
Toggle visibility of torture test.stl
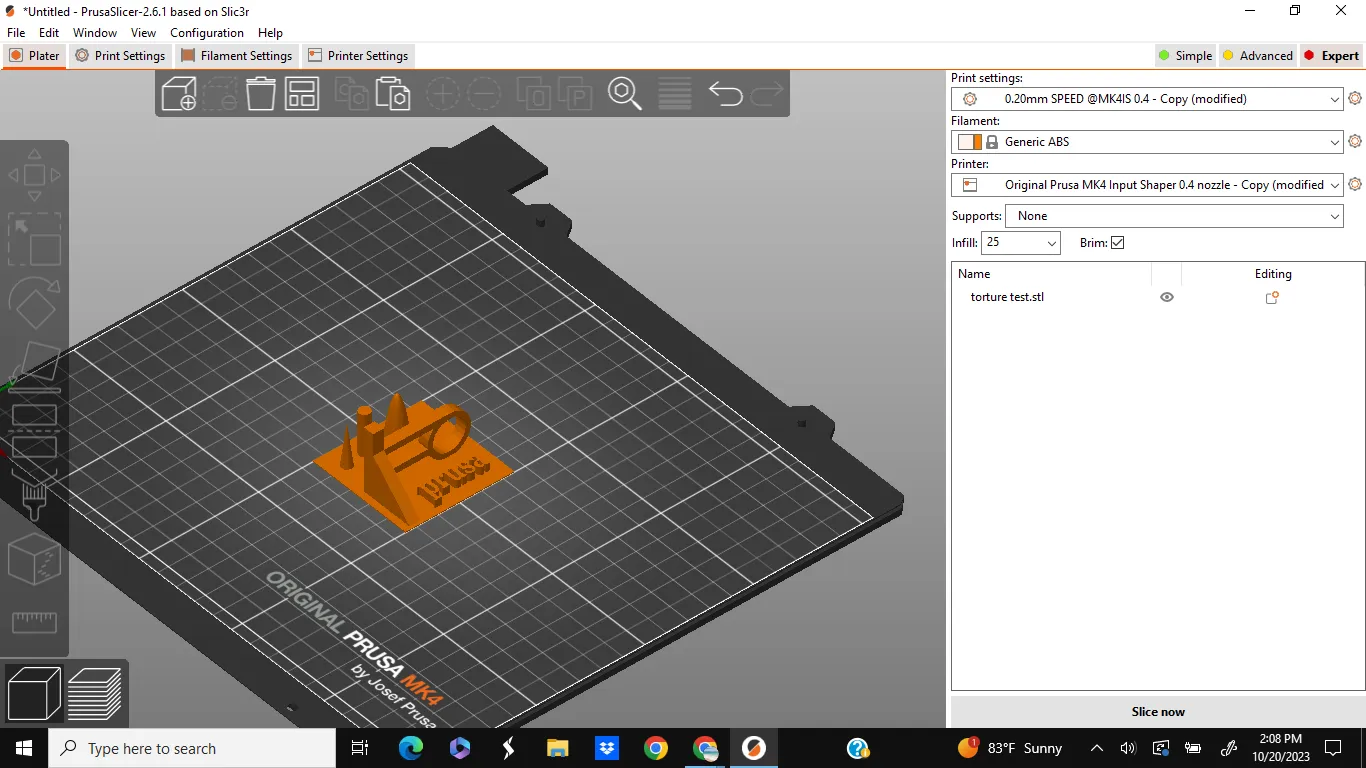point(1166,297)
